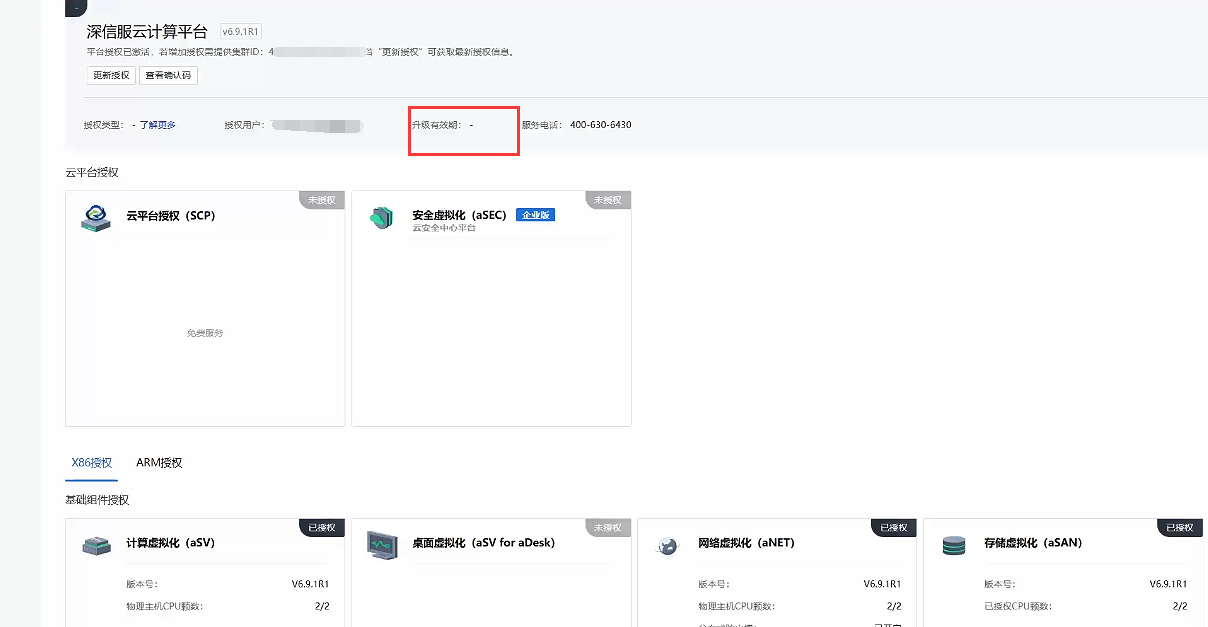Viewport: 1208px width, 627px height.
Task: Click the 已授权CPU颗数 label in the aSAN card
Action: [x=1018, y=606]
